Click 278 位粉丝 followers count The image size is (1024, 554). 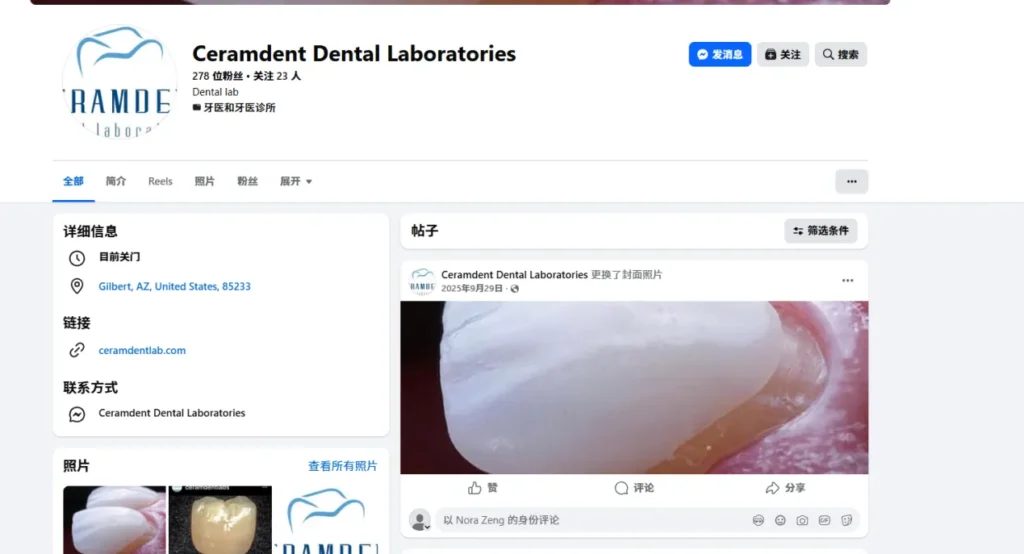point(217,76)
